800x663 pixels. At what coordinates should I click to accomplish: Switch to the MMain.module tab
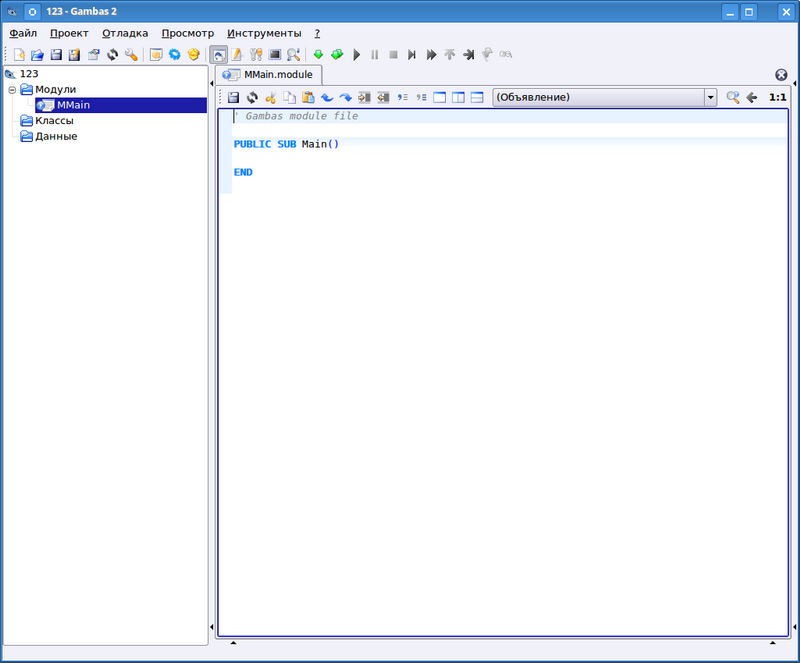click(x=269, y=75)
